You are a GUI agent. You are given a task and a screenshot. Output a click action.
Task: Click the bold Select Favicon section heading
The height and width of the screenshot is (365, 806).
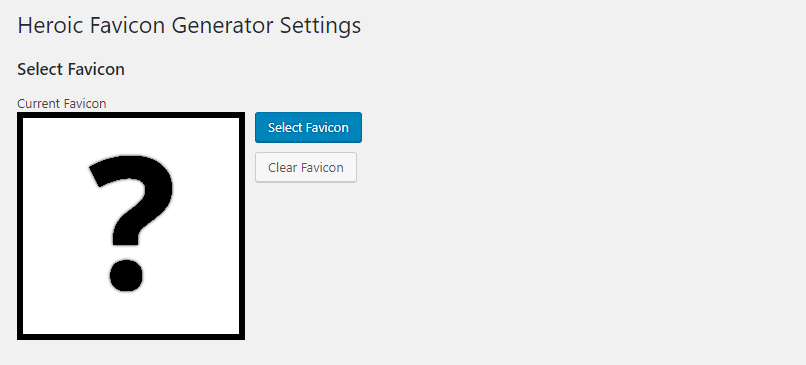pyautogui.click(x=71, y=69)
